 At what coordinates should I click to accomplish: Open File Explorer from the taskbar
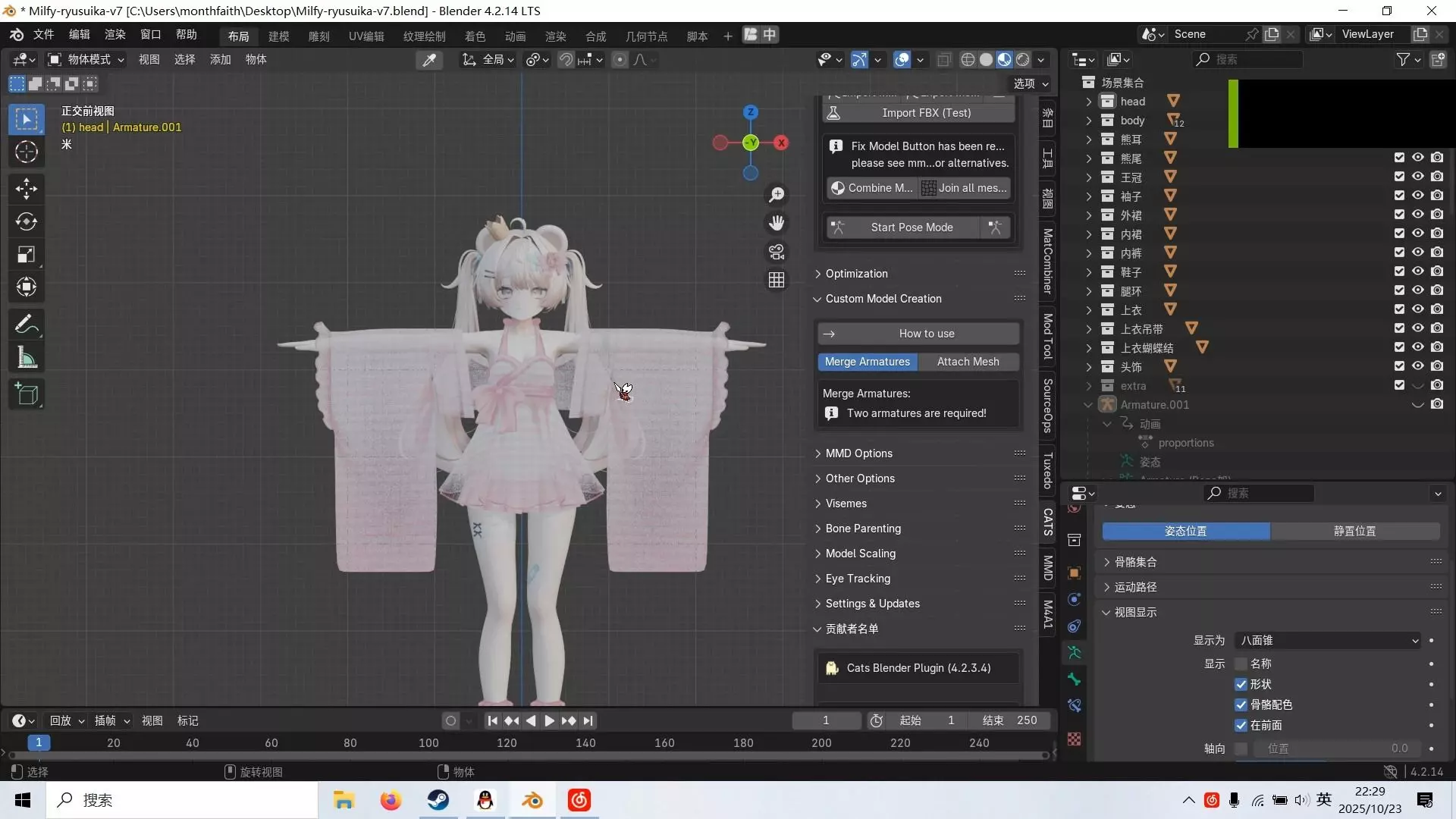pos(344,800)
